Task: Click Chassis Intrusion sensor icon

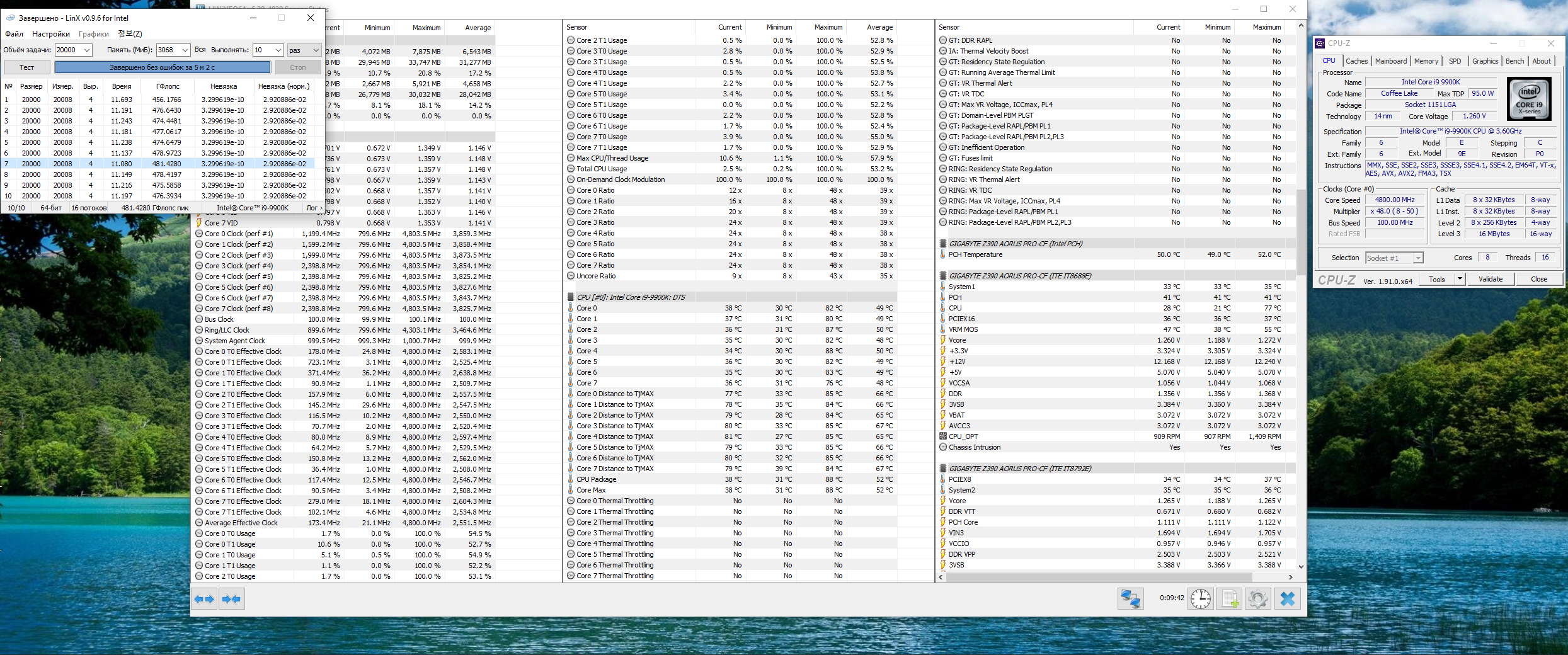Action: pyautogui.click(x=943, y=447)
